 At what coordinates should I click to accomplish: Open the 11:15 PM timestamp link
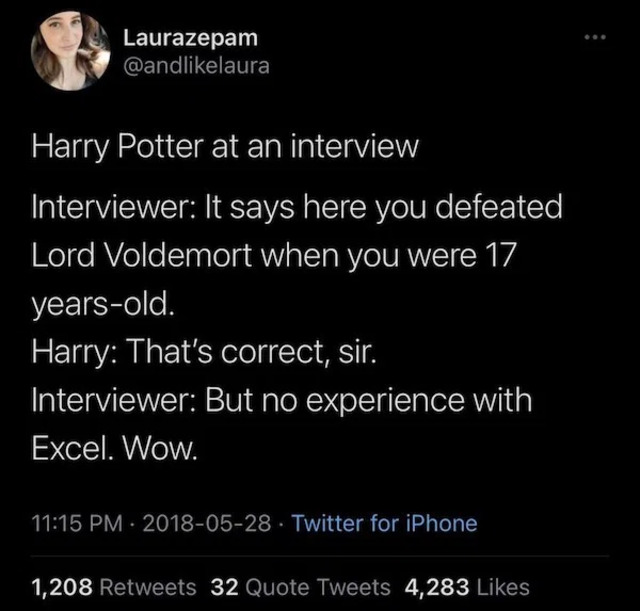76,522
